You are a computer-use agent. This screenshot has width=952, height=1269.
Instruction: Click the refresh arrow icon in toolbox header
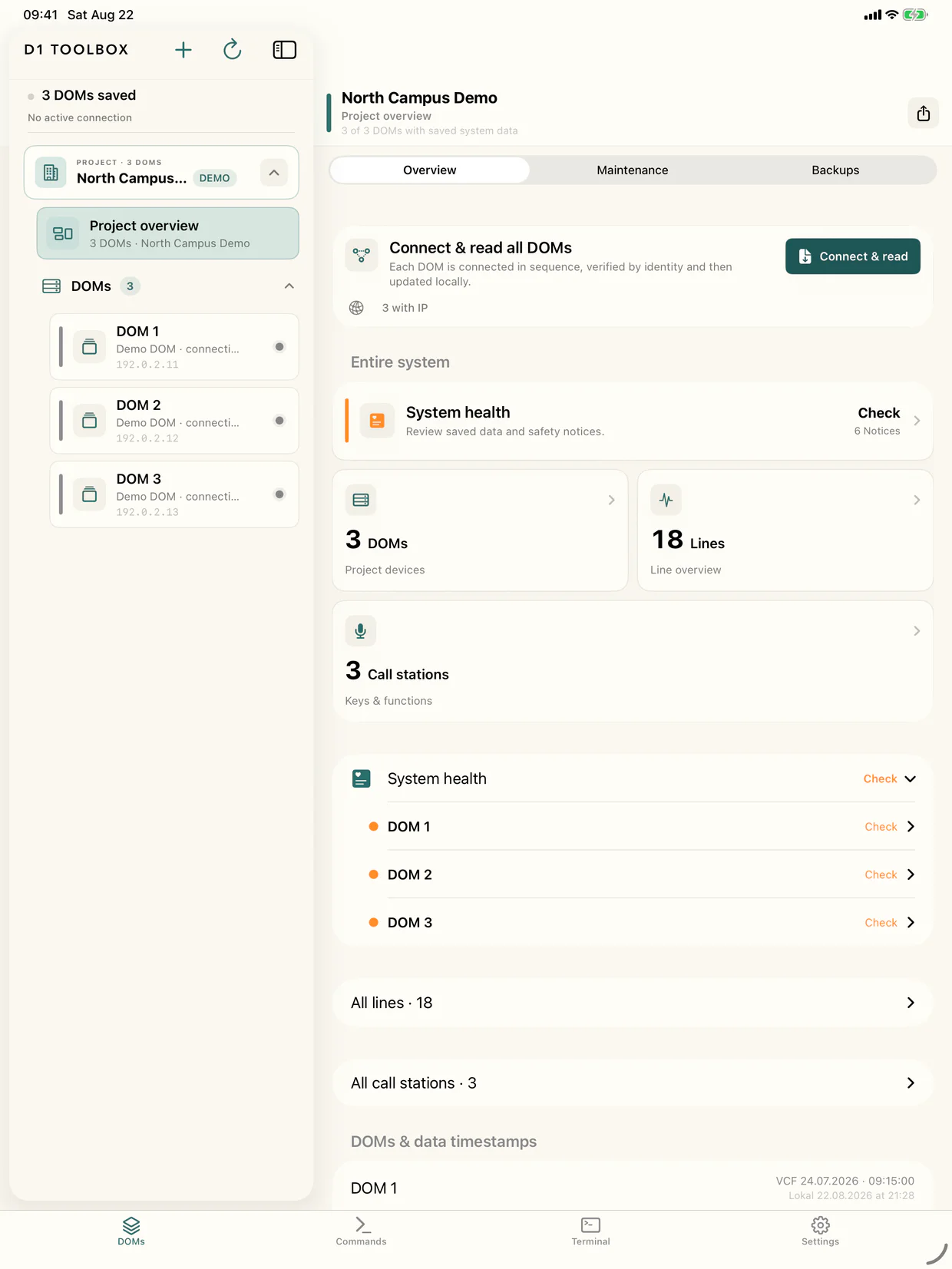click(232, 50)
